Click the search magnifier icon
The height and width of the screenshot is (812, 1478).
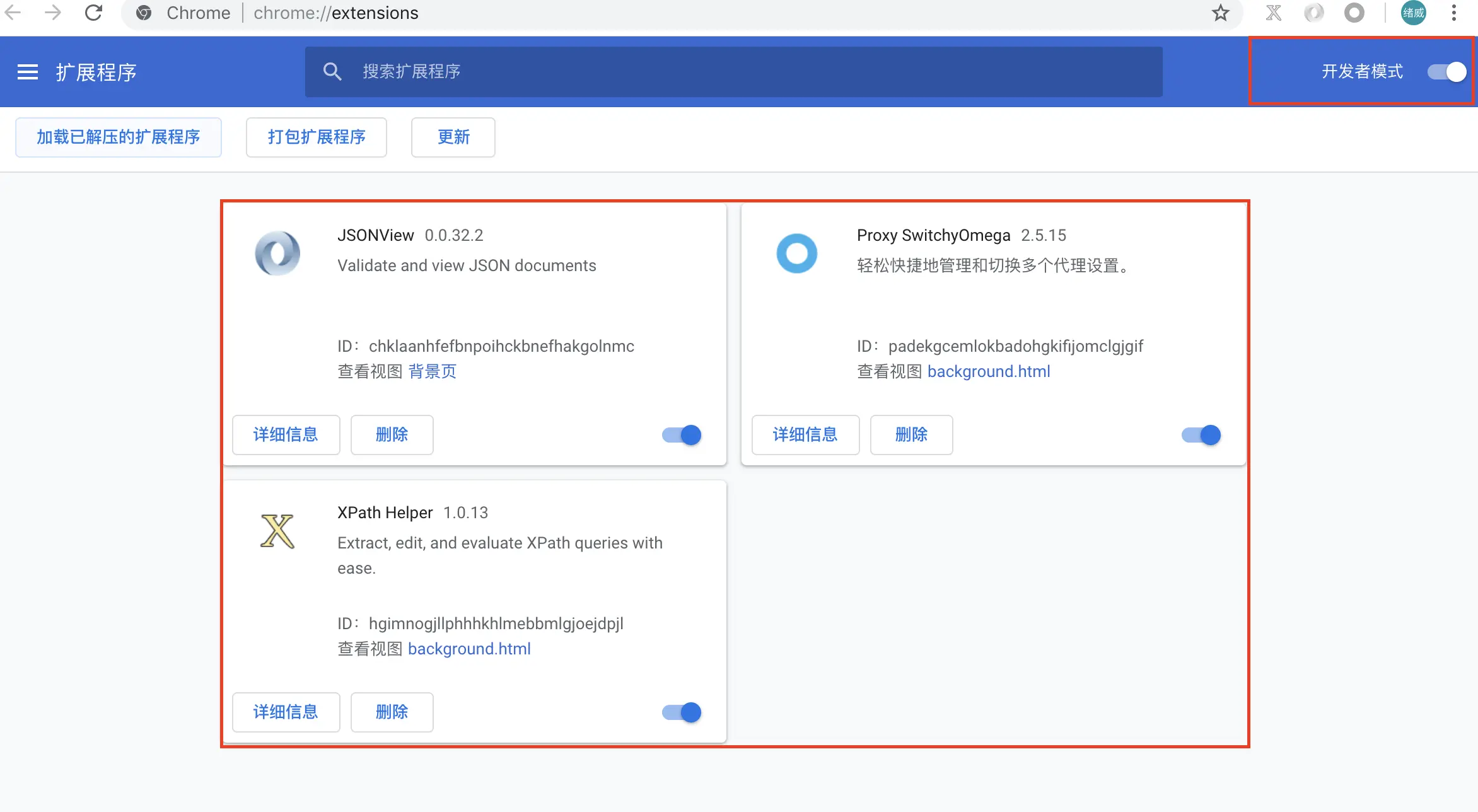pos(332,71)
